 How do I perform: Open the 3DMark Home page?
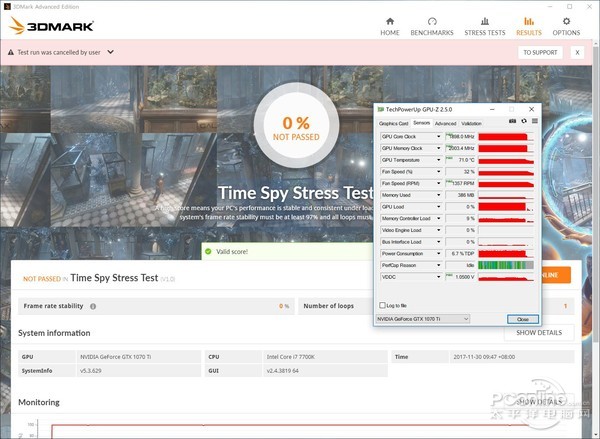pos(390,25)
